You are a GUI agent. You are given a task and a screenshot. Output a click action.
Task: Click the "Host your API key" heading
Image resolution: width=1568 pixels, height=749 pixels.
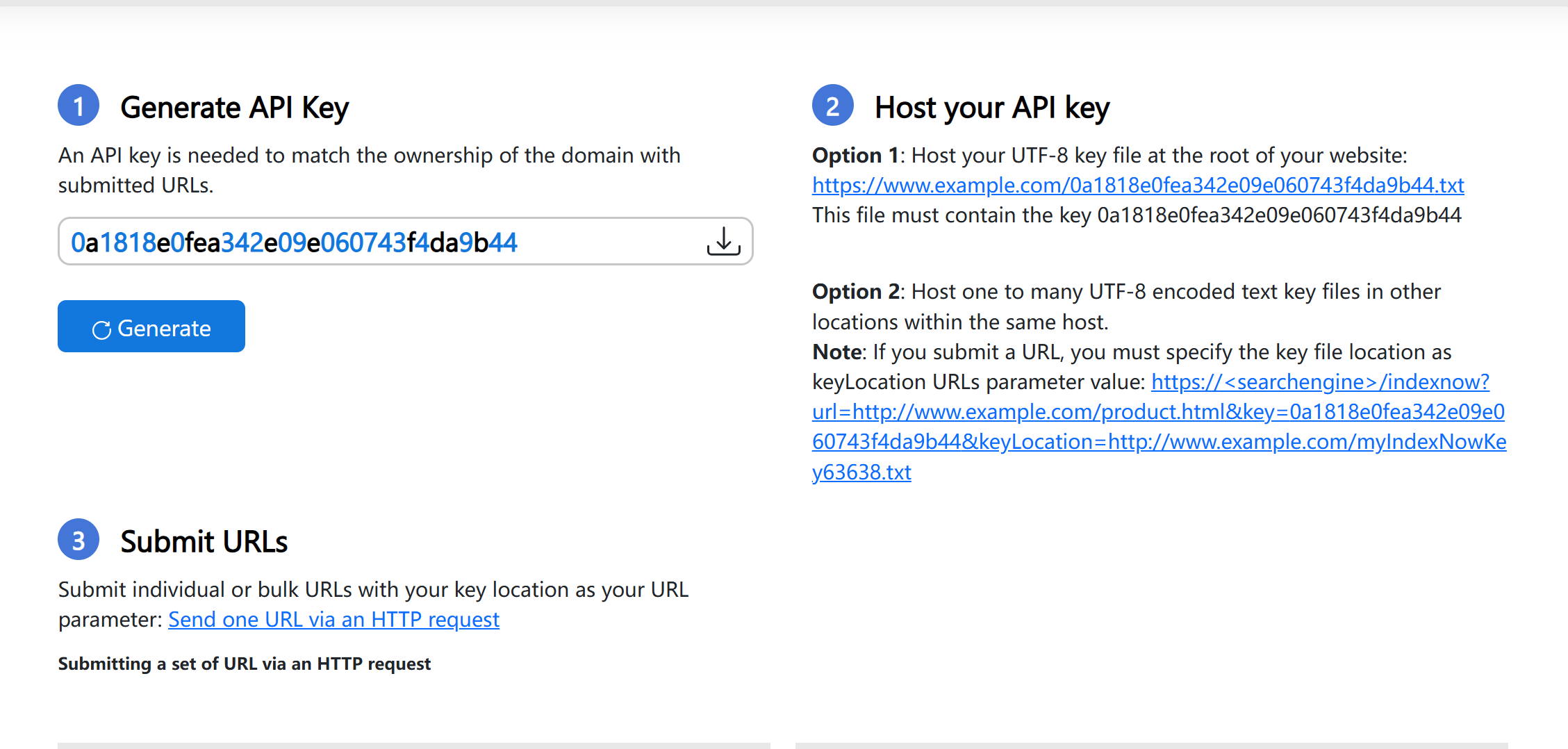991,108
